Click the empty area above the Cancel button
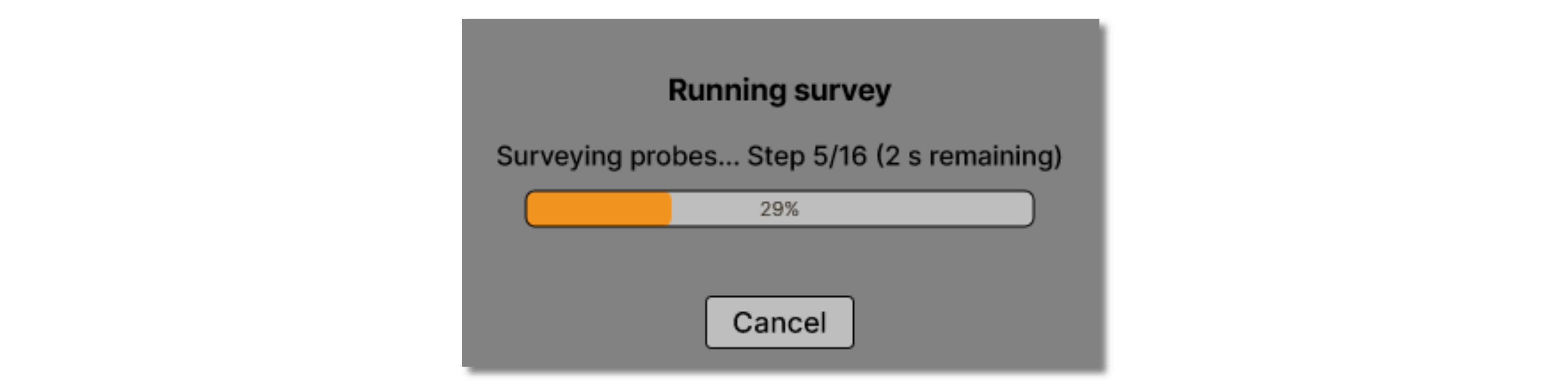The width and height of the screenshot is (1568, 392). (x=779, y=262)
